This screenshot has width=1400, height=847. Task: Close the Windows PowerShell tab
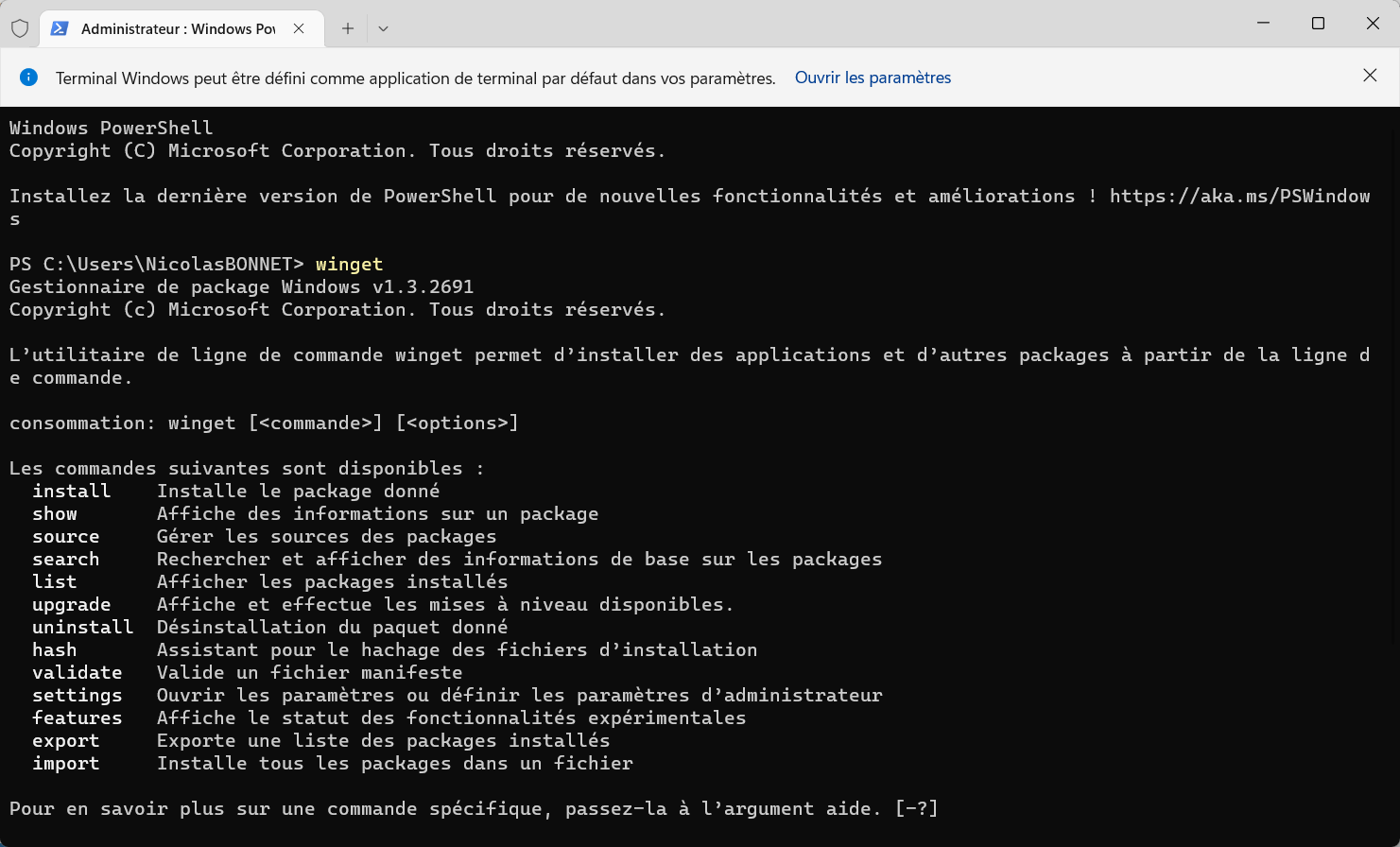tap(299, 28)
